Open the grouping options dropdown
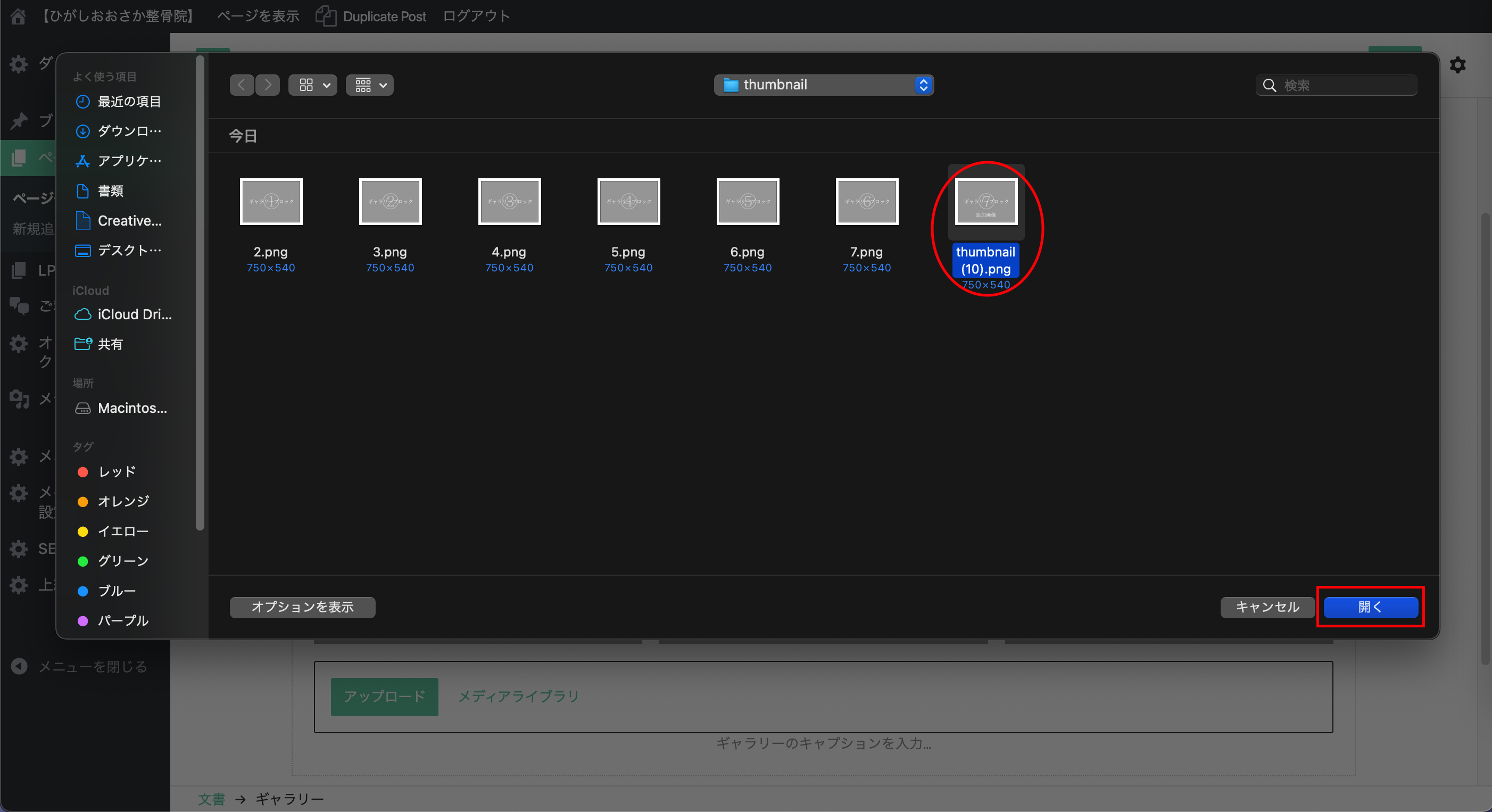The width and height of the screenshot is (1492, 812). [x=369, y=85]
